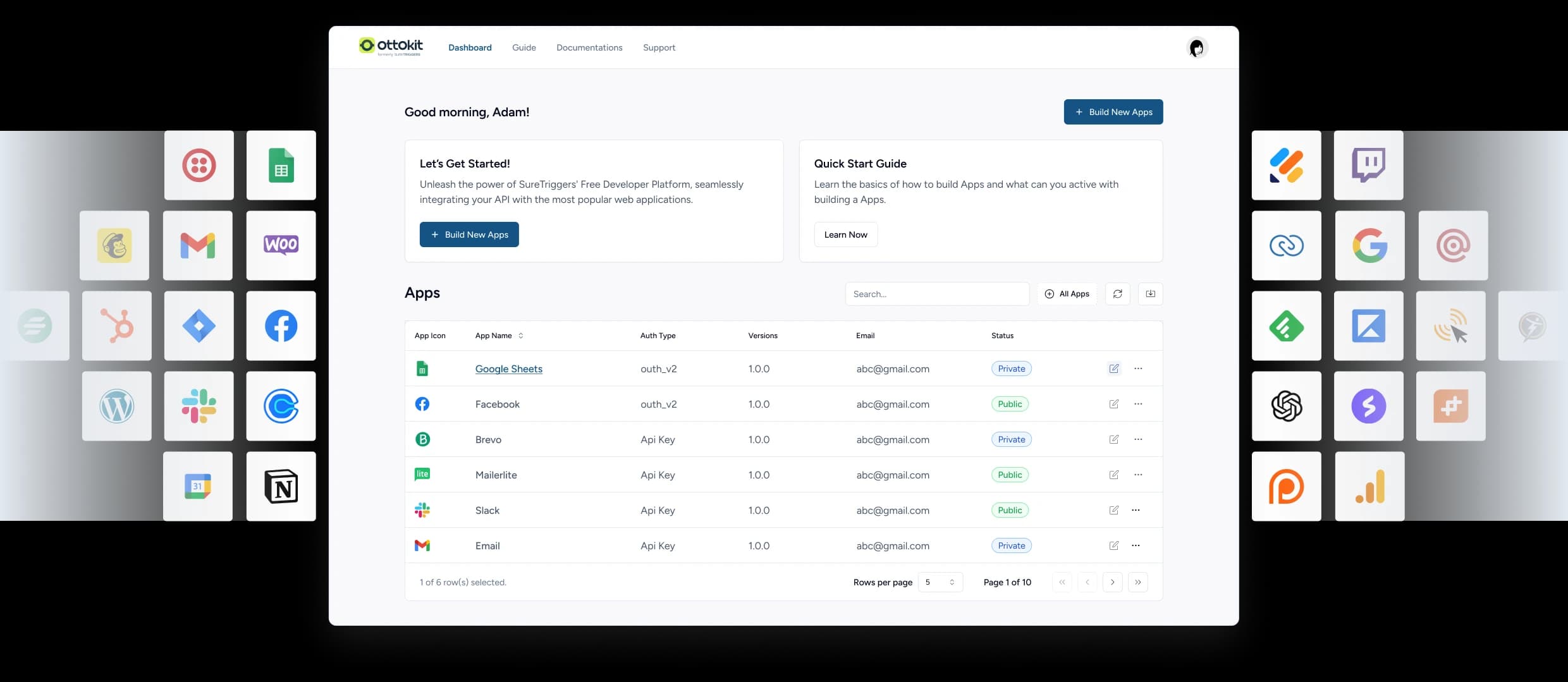The height and width of the screenshot is (682, 1568).
Task: Toggle the App Name column sort order
Action: click(520, 336)
